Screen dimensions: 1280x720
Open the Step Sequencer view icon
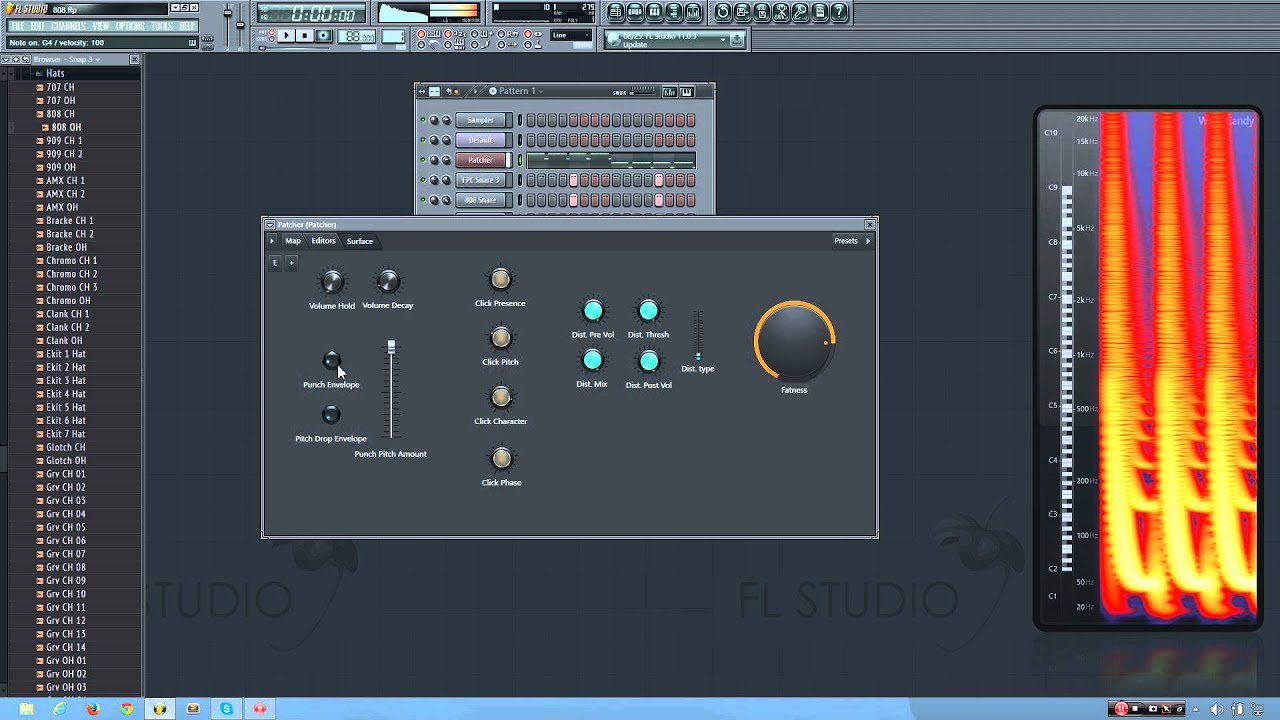pyautogui.click(x=635, y=12)
